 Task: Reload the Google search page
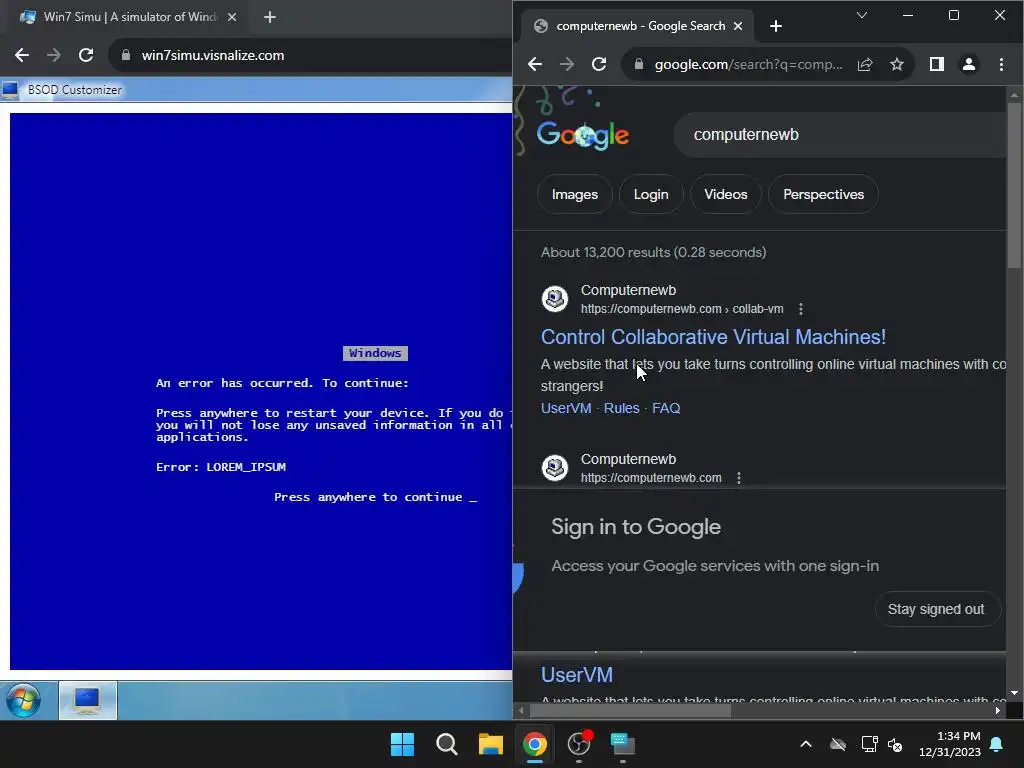[599, 64]
